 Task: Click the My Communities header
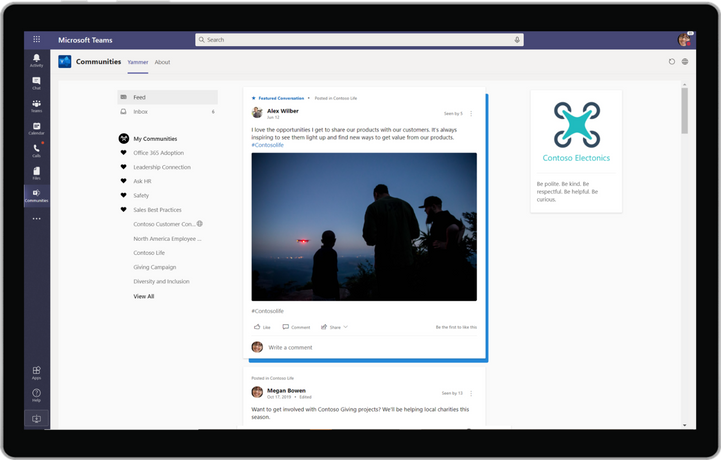155,138
